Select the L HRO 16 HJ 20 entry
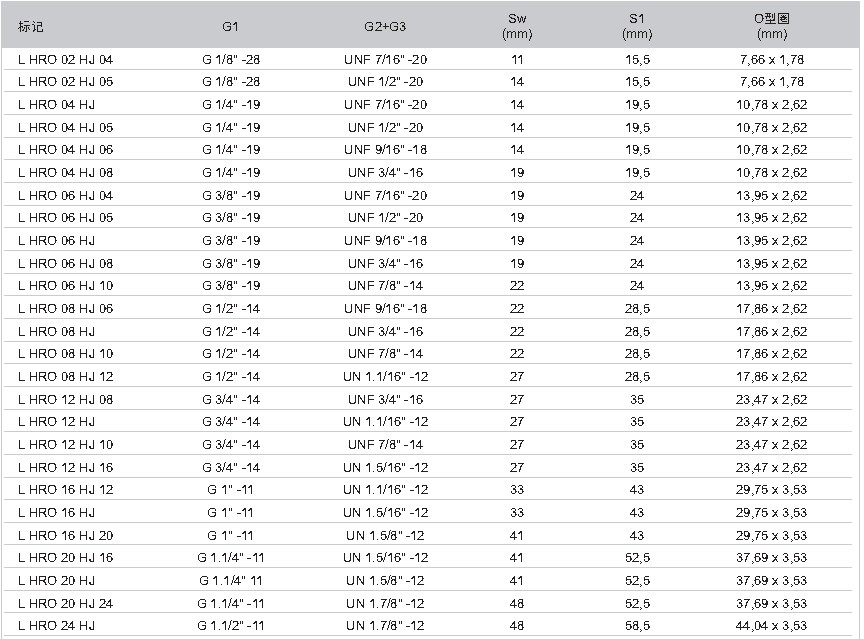The width and height of the screenshot is (864, 639). (x=66, y=535)
